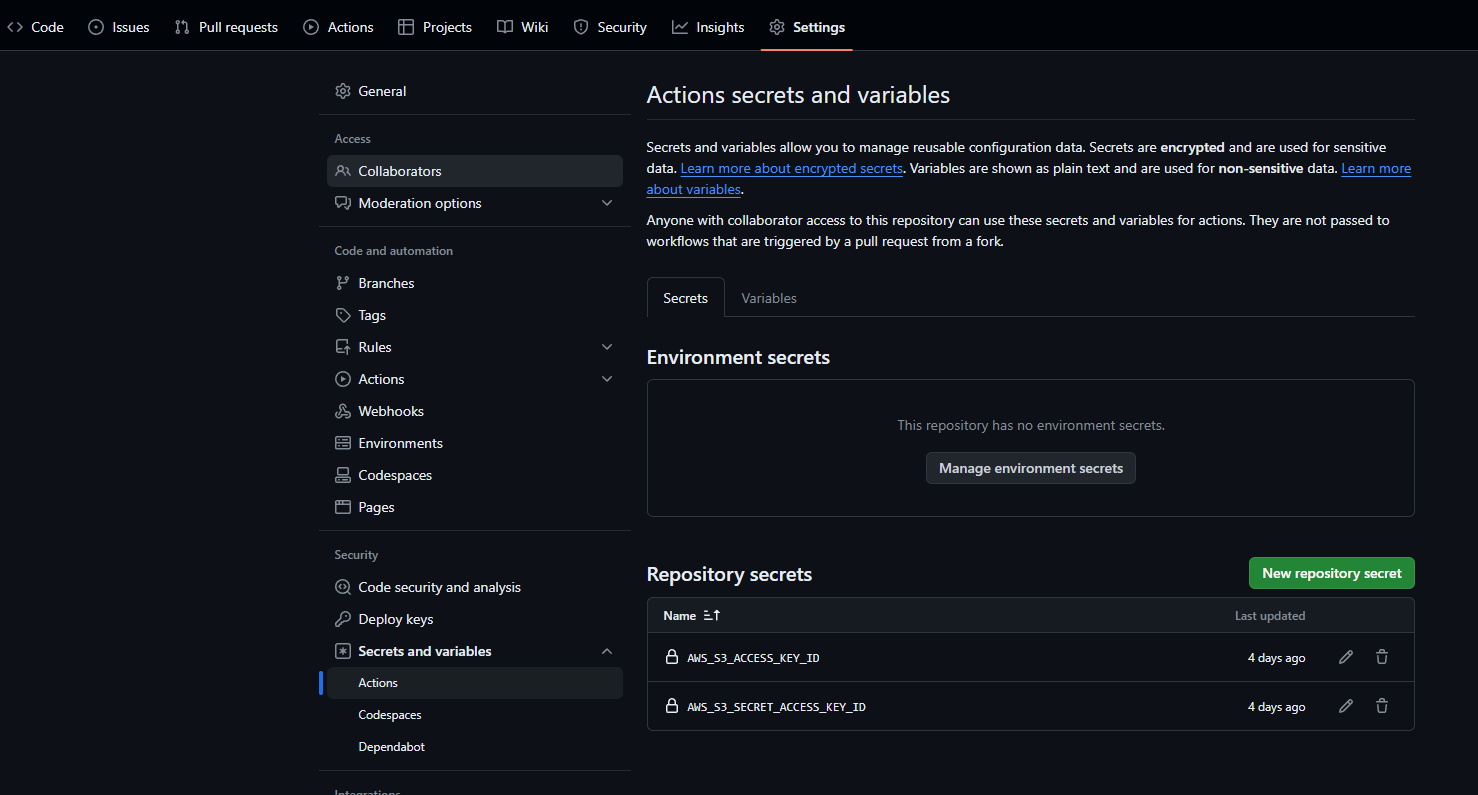
Task: Open Environments settings
Action: [x=475, y=443]
